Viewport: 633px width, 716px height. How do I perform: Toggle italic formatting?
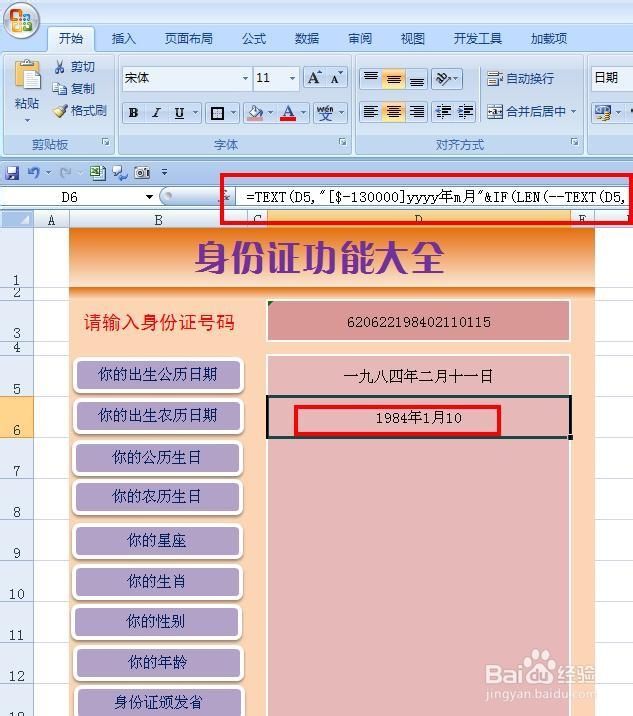click(x=156, y=113)
